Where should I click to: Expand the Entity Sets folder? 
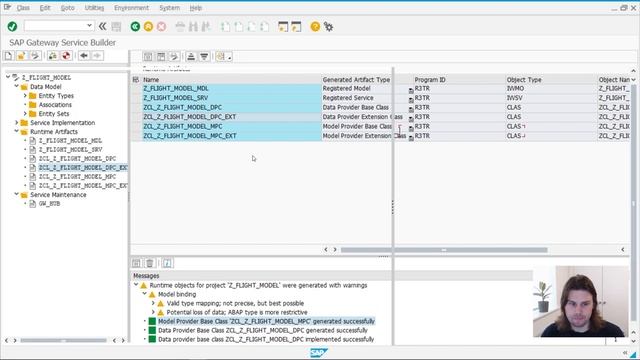pos(25,113)
